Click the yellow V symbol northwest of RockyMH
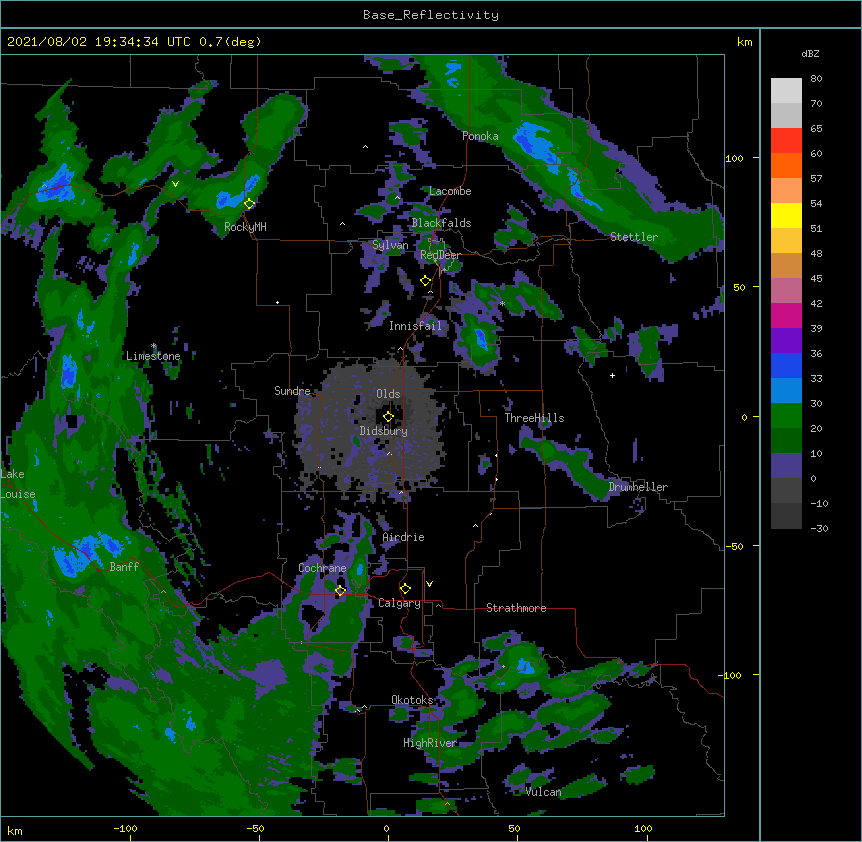Viewport: 862px width, 842px height. click(x=175, y=184)
